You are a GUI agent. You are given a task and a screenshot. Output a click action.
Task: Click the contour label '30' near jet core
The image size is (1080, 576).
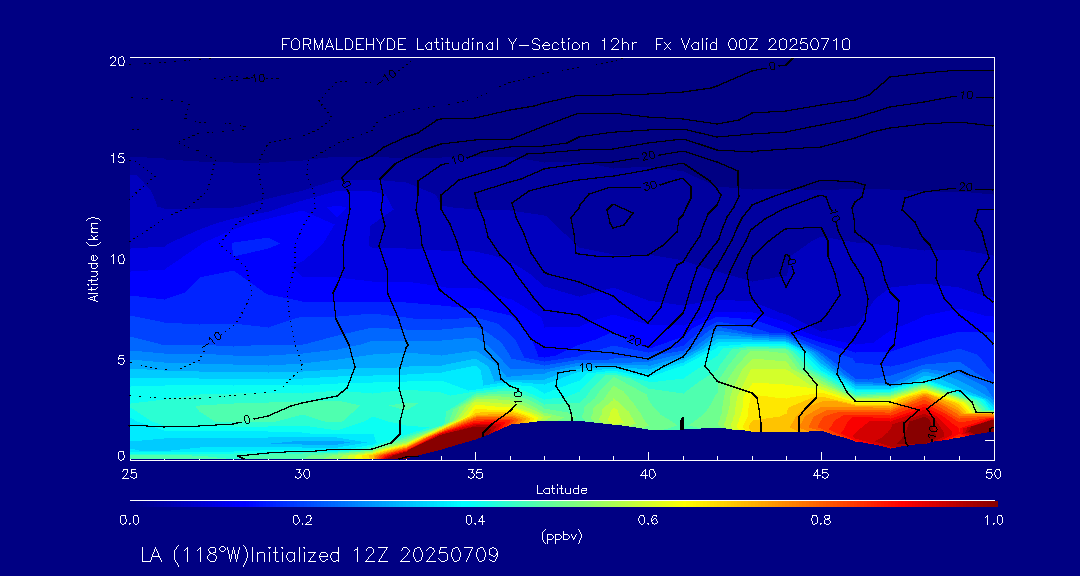coord(649,185)
